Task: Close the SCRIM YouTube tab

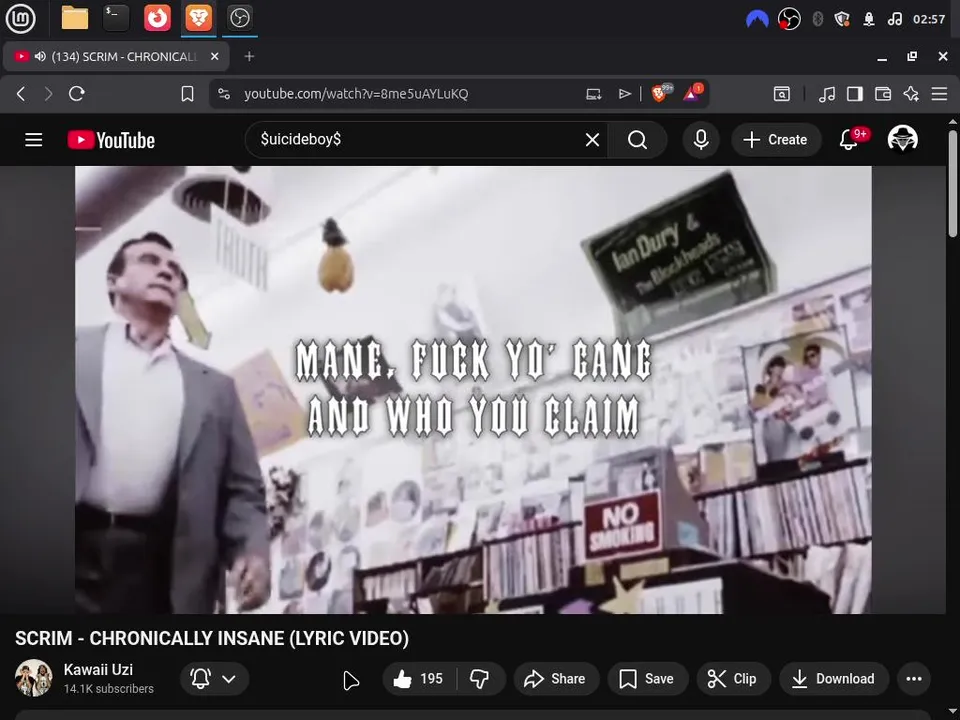Action: tap(214, 56)
